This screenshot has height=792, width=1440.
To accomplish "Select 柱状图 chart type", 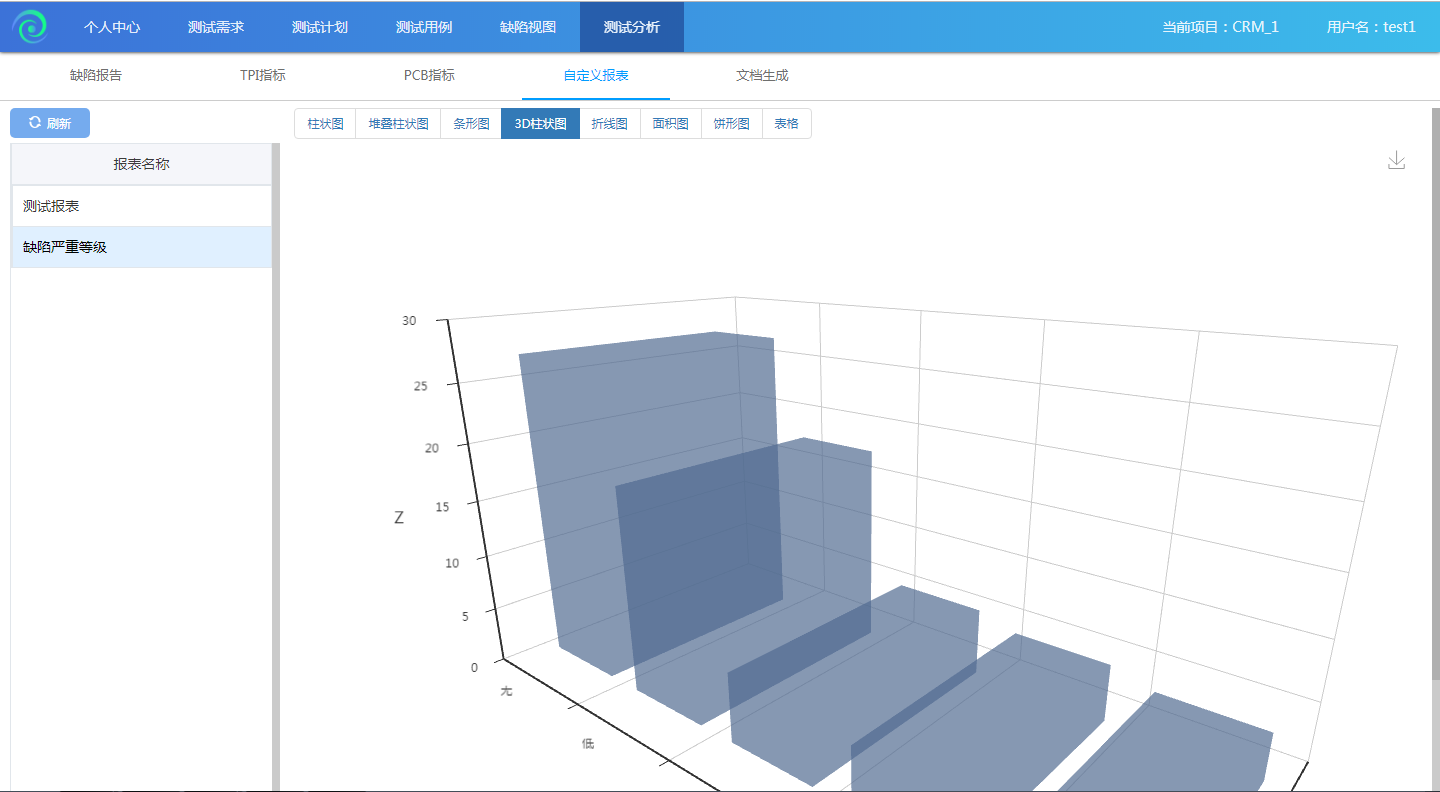I will click(326, 124).
